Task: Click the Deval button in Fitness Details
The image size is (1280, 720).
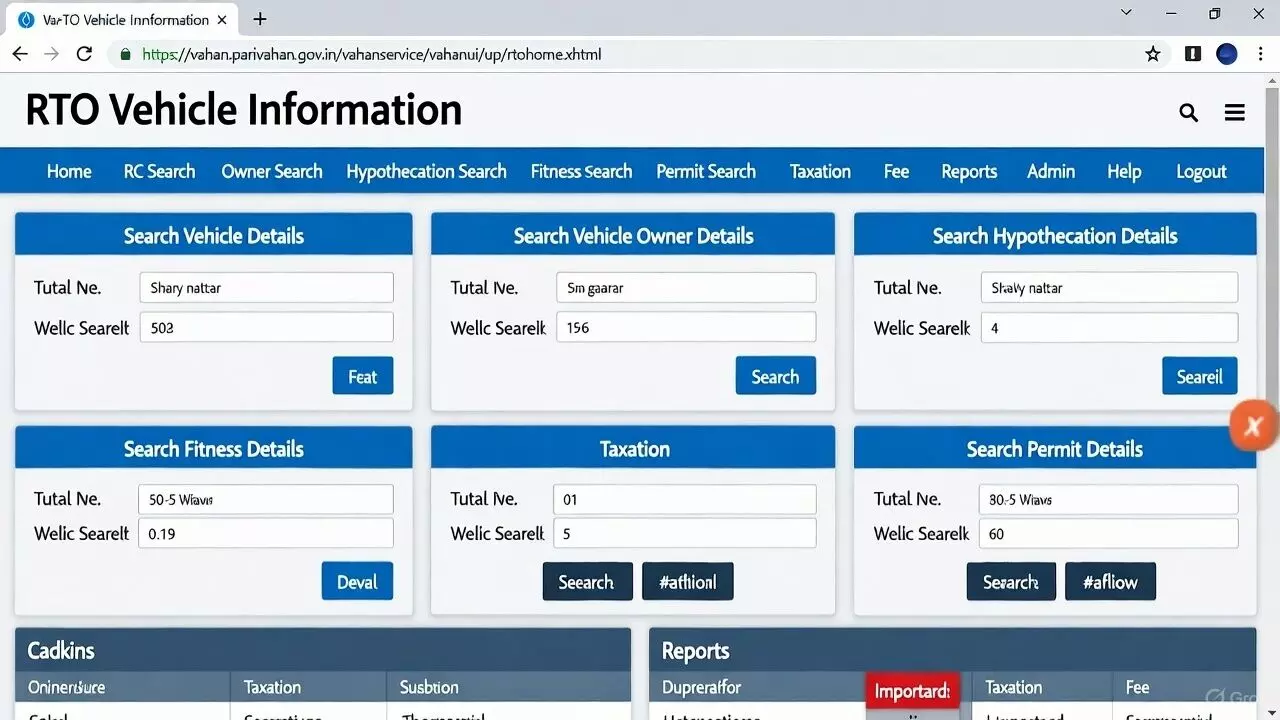Action: [357, 581]
